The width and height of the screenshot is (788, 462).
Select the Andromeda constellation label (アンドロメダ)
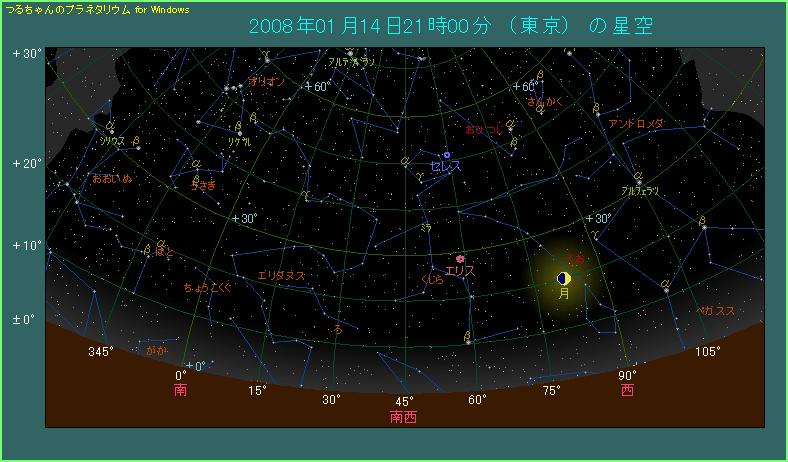636,123
